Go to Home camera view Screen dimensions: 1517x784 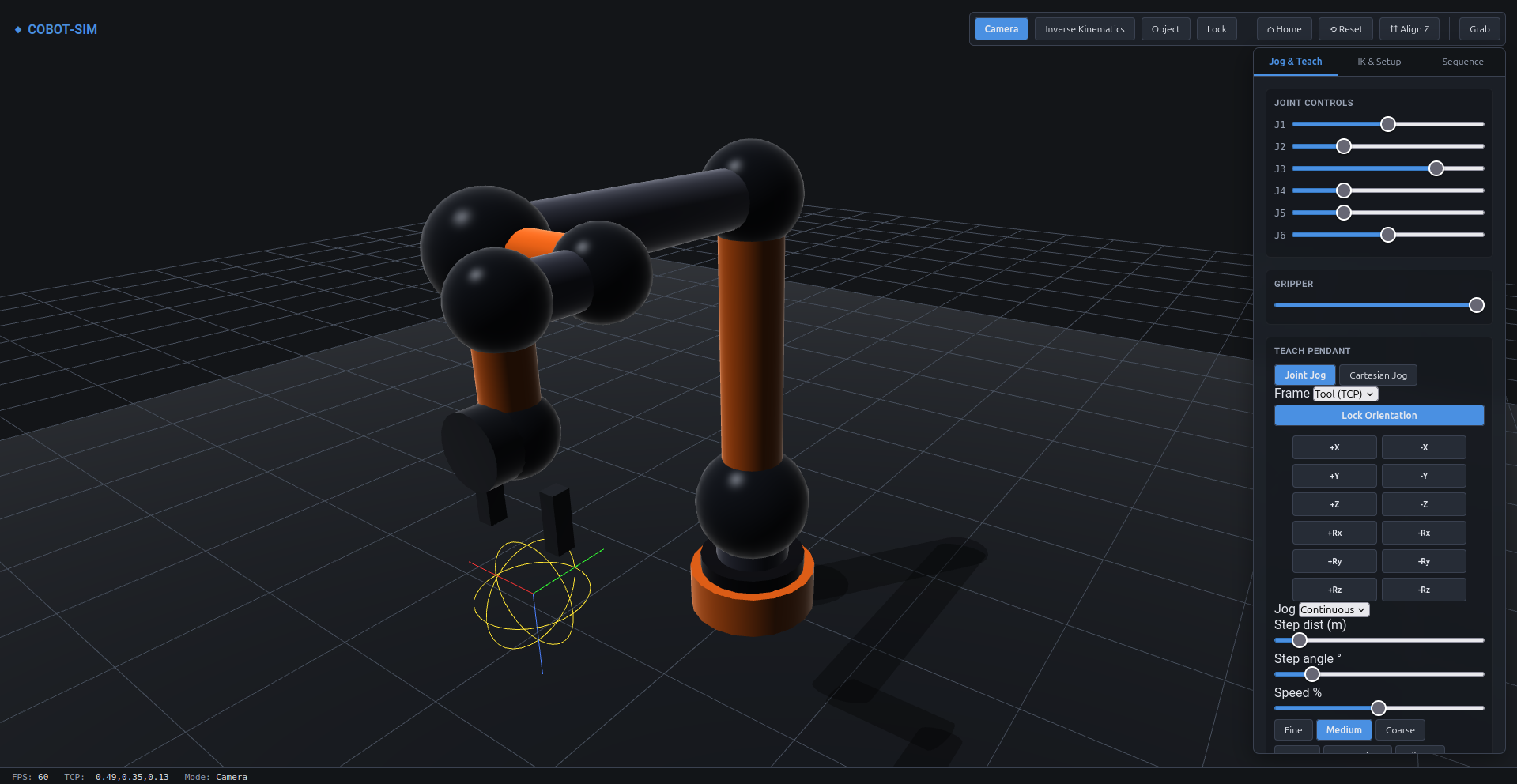coord(1285,29)
